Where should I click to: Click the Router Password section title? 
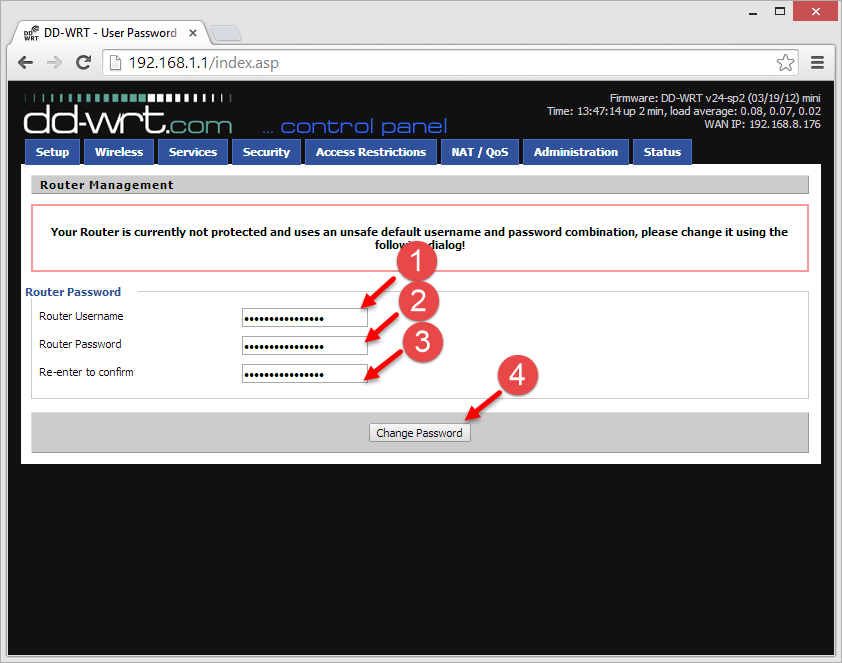[73, 292]
